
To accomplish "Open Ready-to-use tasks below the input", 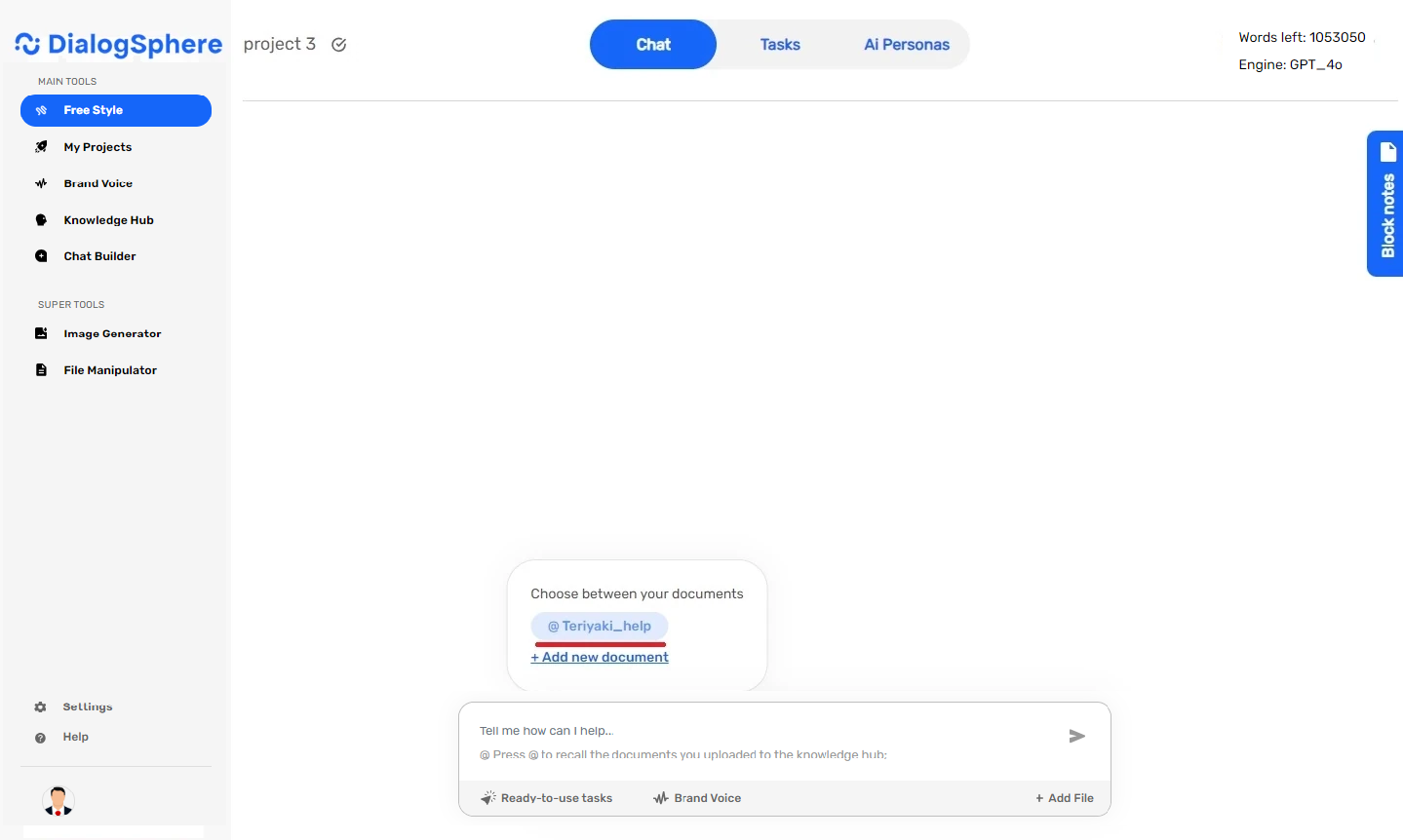I will (x=547, y=798).
